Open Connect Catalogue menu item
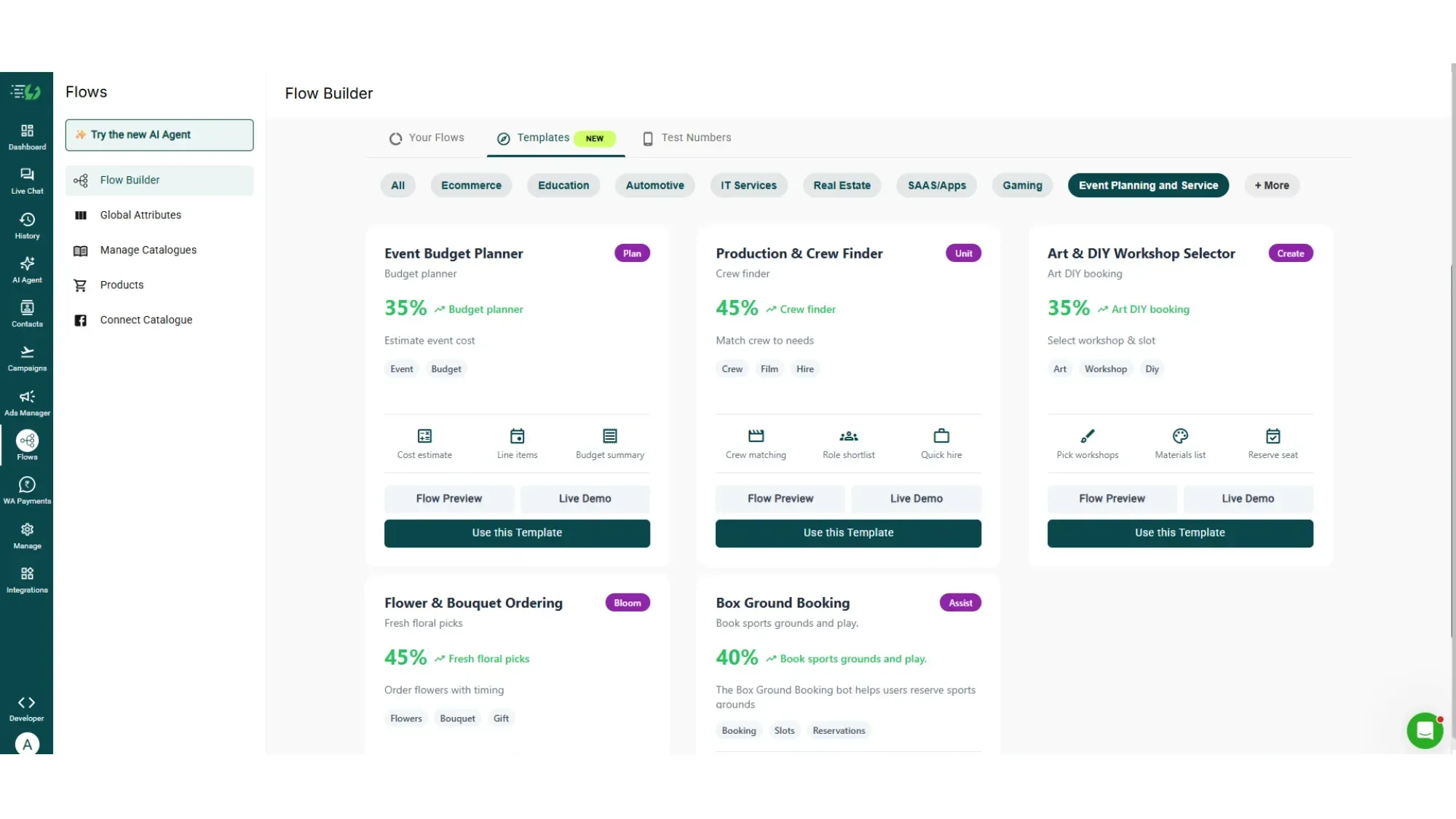Viewport: 1456px width, 819px height. (159, 320)
